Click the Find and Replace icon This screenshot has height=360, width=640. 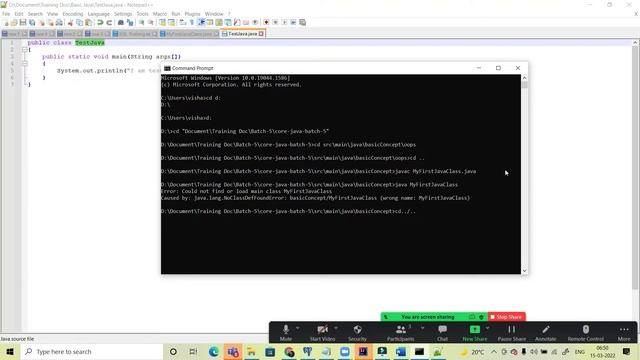coord(130,22)
